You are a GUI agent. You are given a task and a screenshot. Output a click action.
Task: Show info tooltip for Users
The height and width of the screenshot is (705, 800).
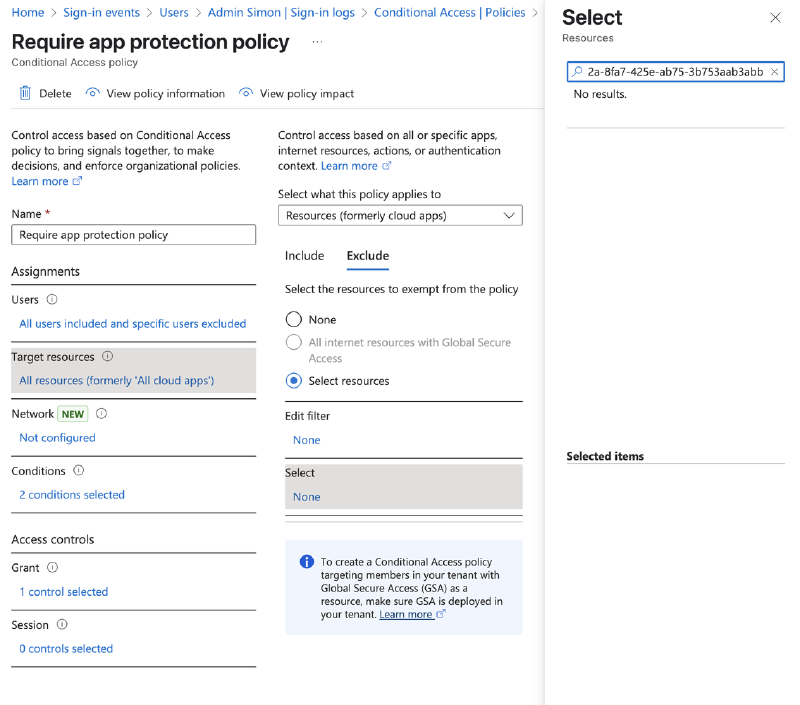[52, 299]
